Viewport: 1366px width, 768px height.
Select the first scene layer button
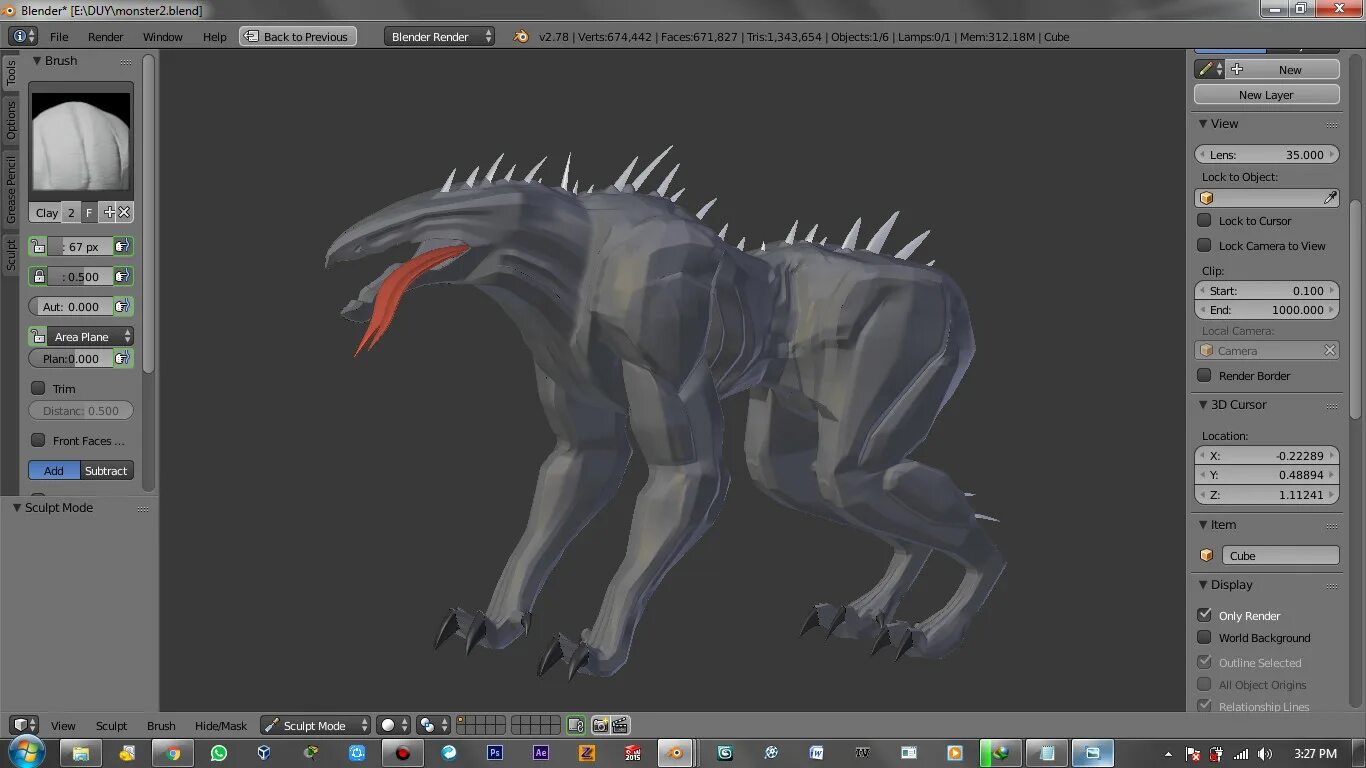click(x=460, y=721)
